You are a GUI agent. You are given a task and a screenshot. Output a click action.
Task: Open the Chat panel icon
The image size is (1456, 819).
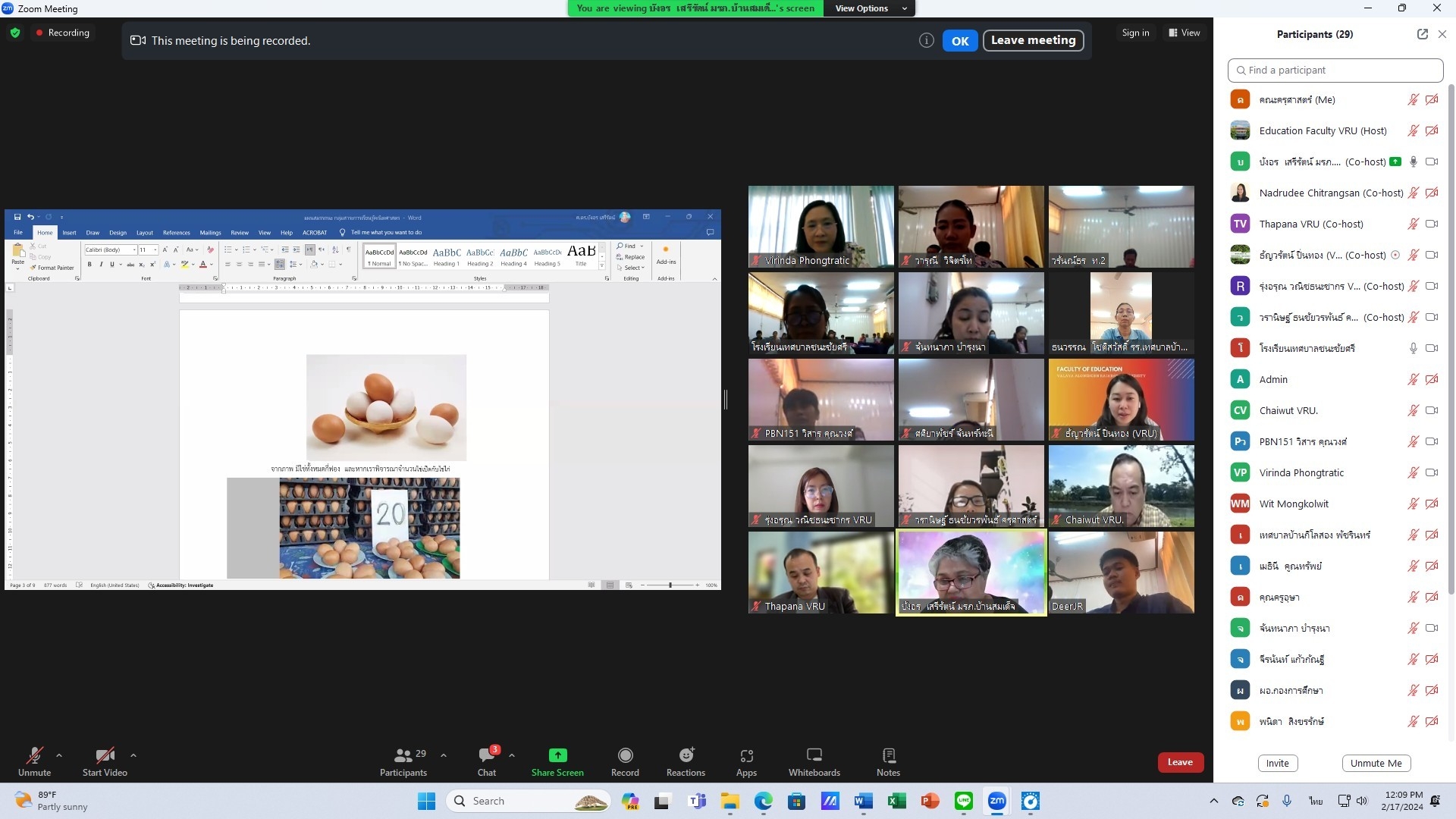click(487, 755)
